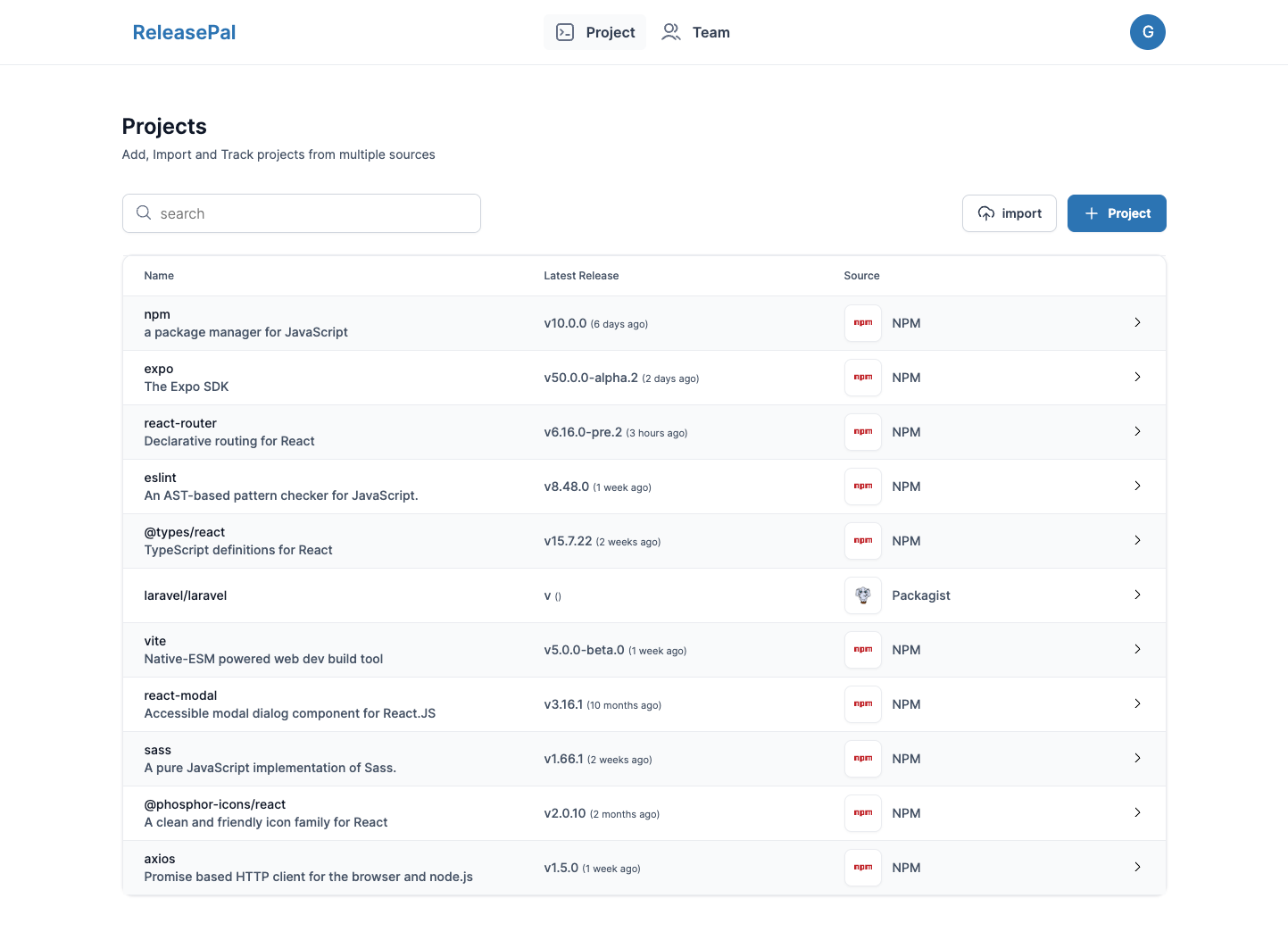Select the @types/react project name

pos(185,532)
